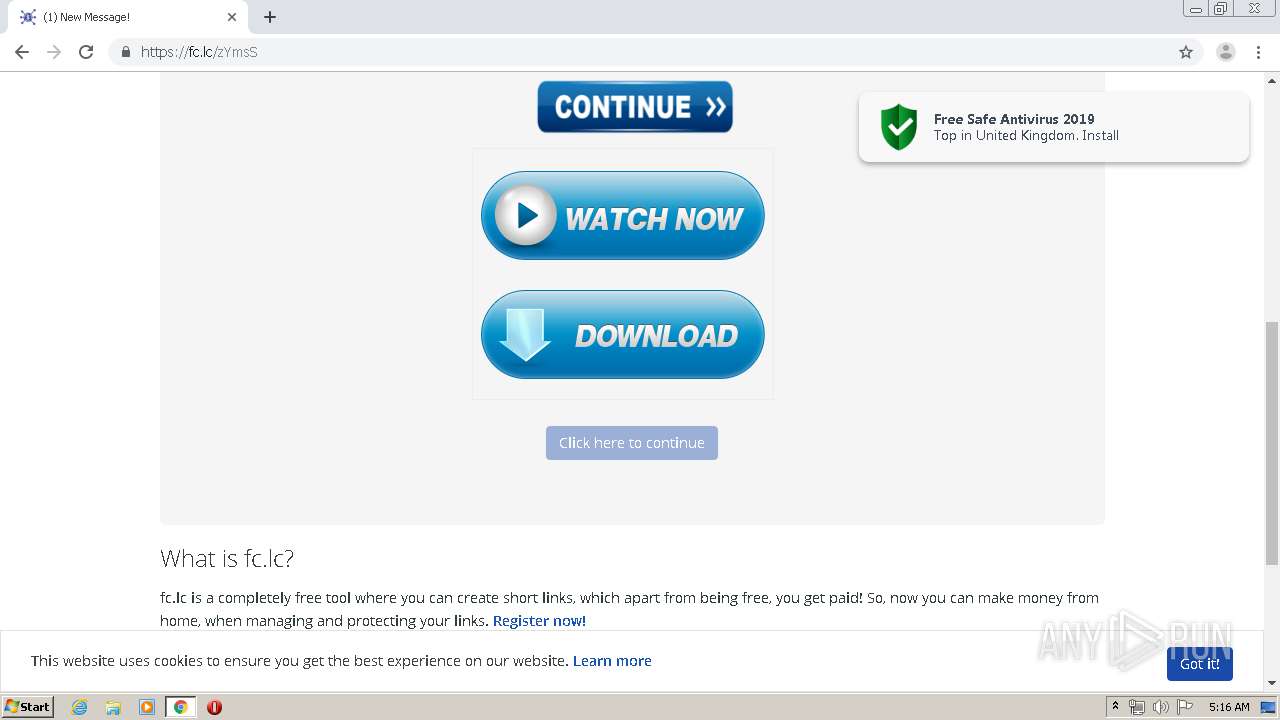This screenshot has width=1280, height=720.
Task: Open the media player taskbar icon
Action: tap(147, 707)
